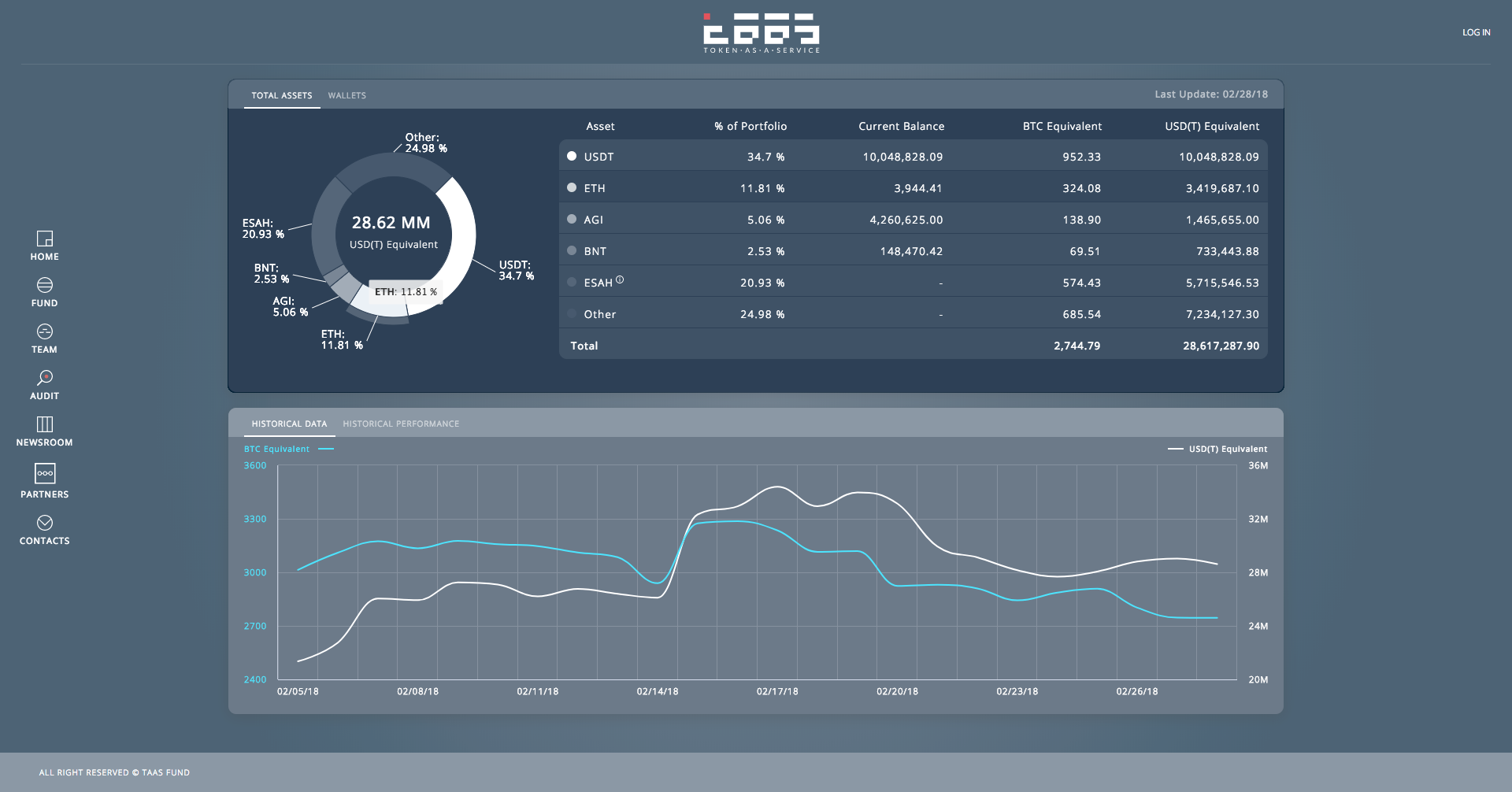Open the Fund section icon
The image size is (1512, 792).
coord(45,285)
